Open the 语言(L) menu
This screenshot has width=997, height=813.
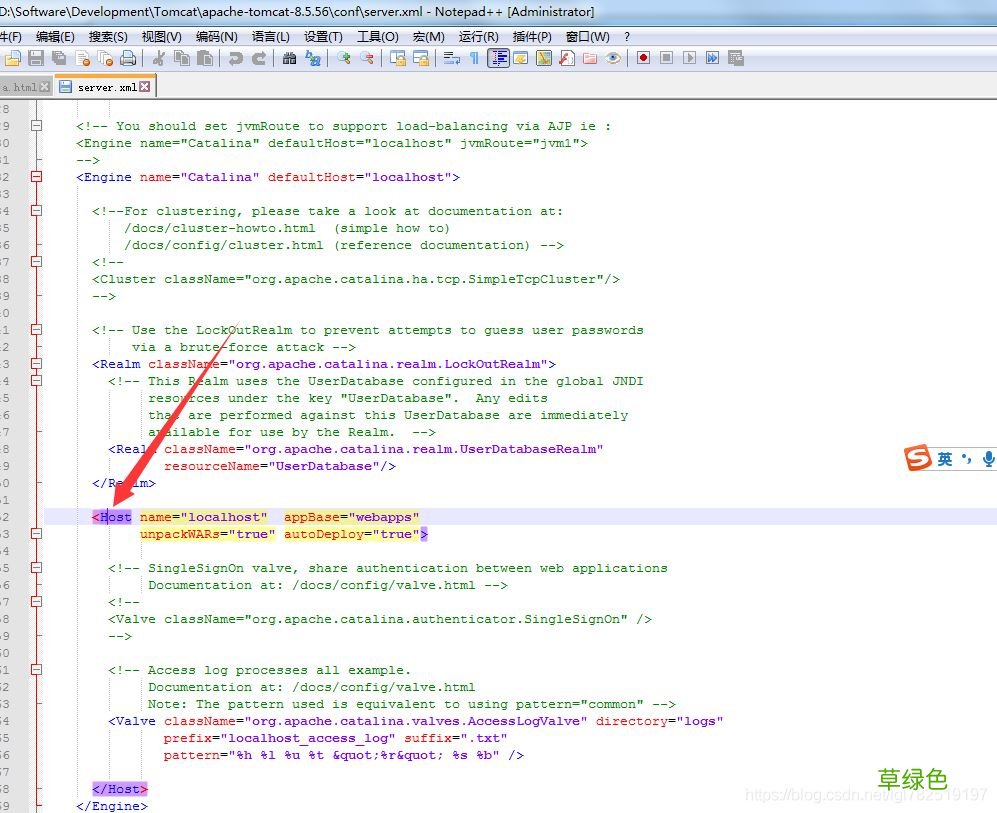coord(270,36)
